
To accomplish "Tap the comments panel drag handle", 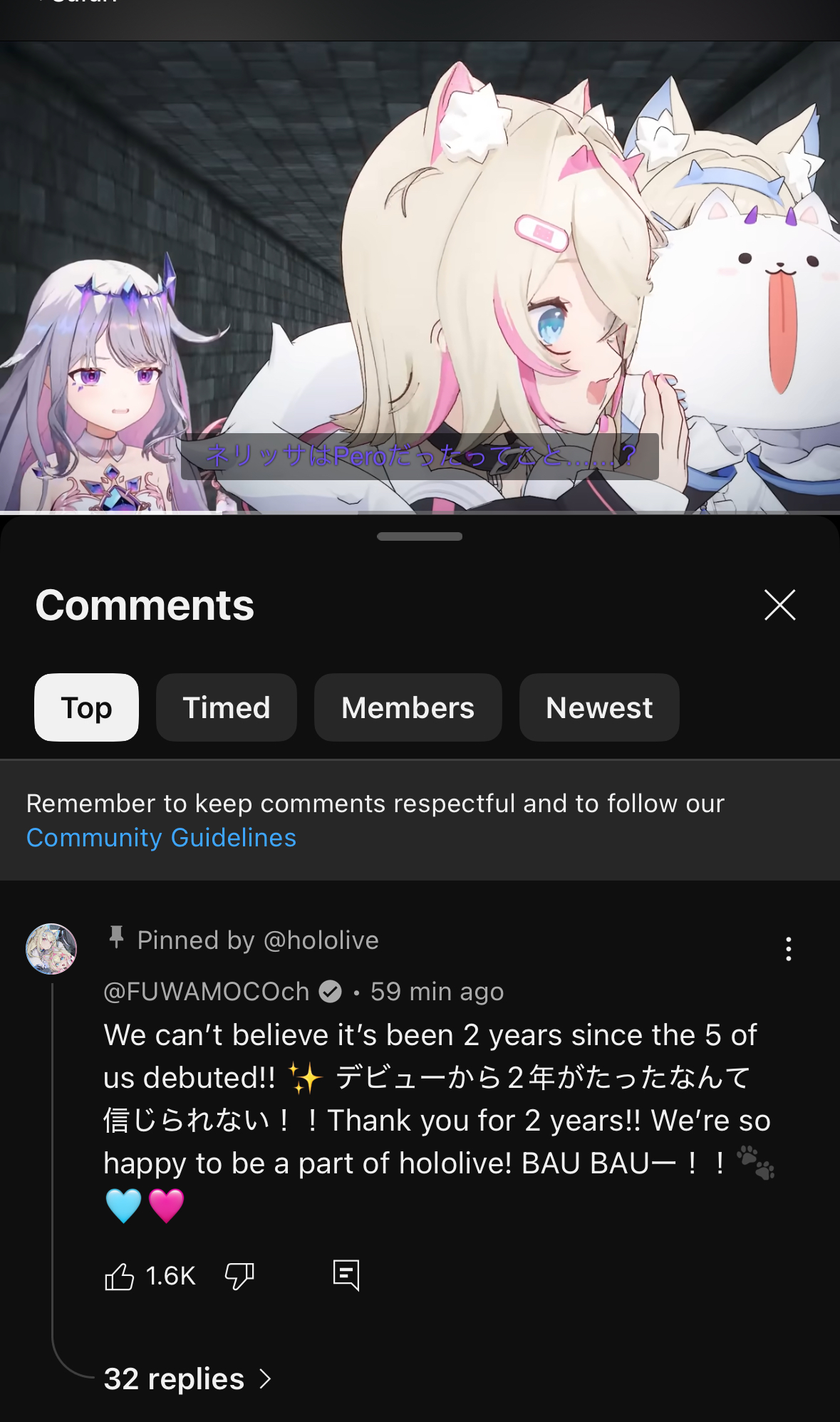I will tap(420, 536).
